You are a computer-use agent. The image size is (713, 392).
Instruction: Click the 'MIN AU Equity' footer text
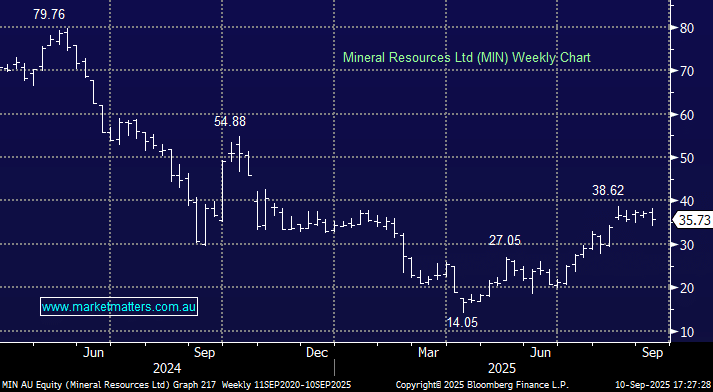click(32, 385)
